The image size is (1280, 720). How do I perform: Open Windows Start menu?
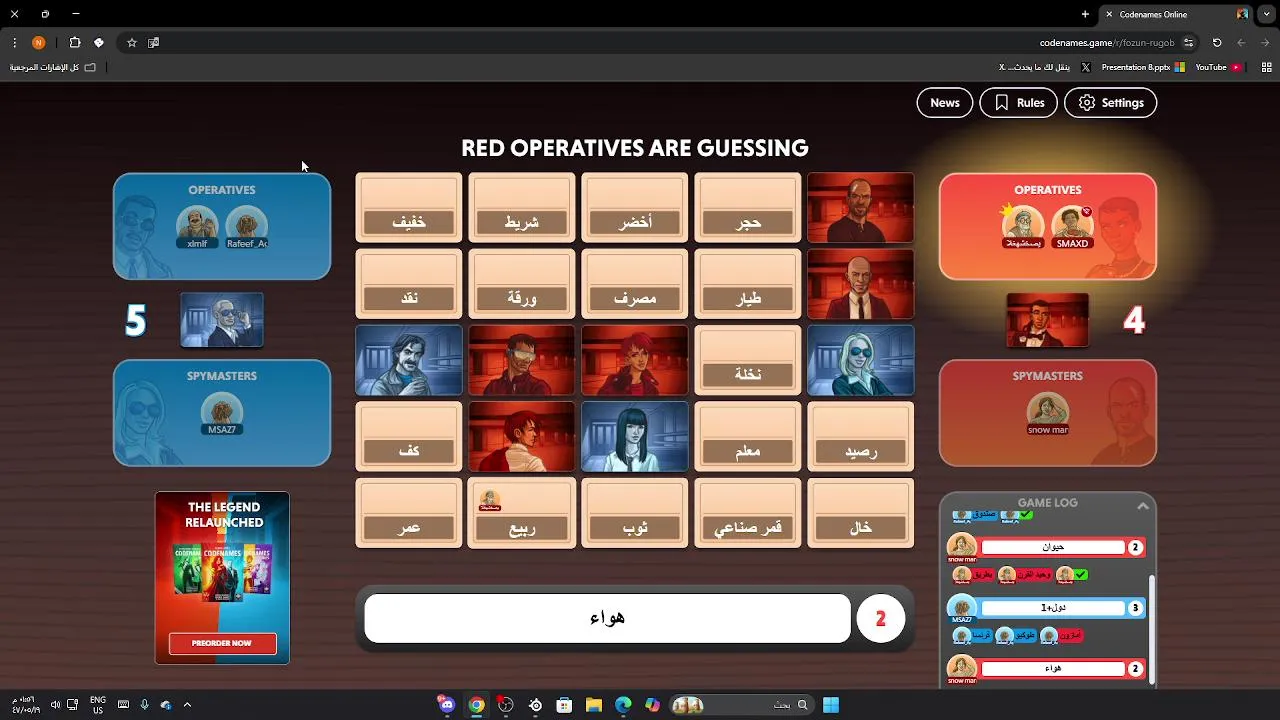[x=831, y=705]
